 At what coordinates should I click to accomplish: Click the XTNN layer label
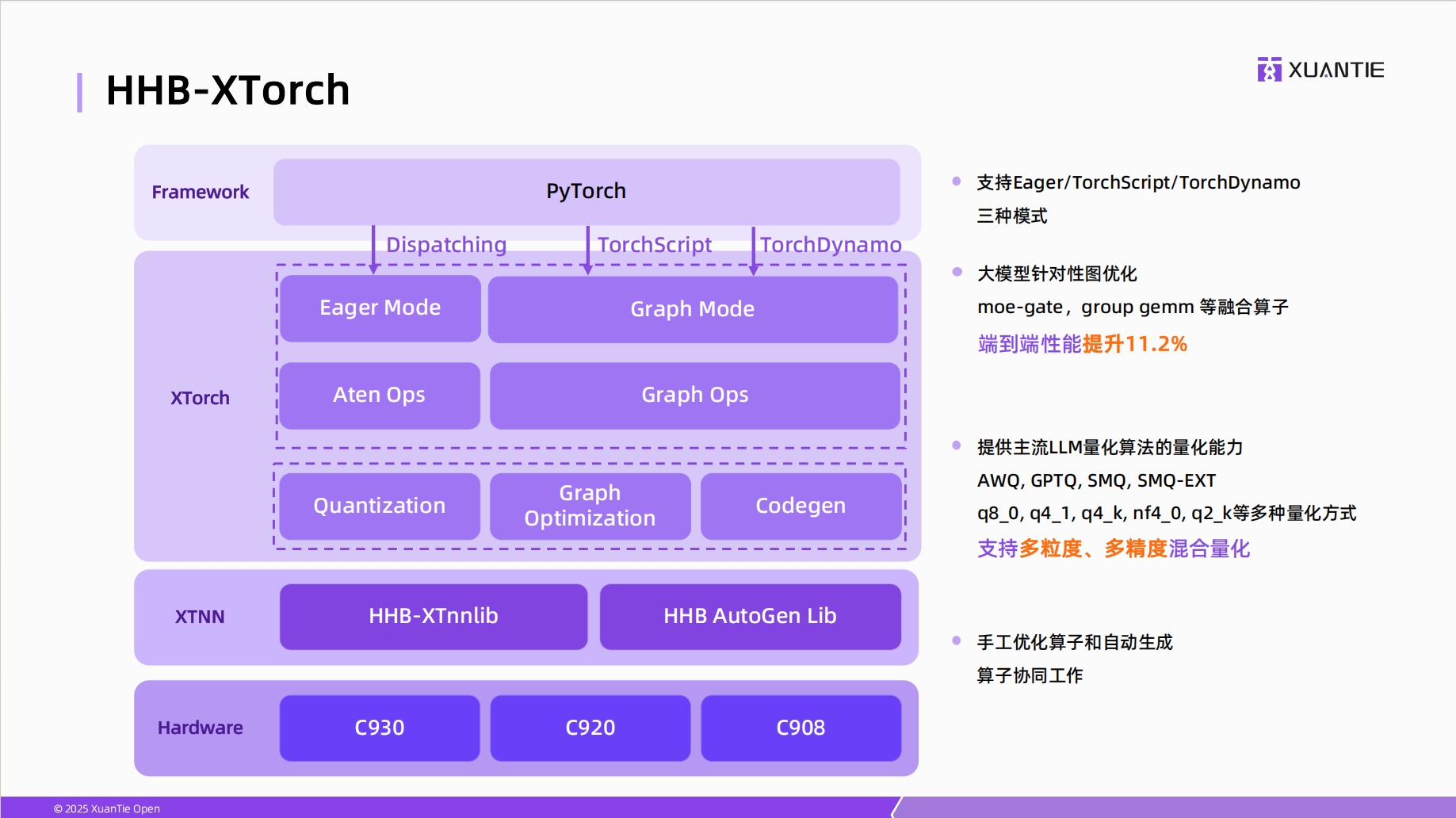[200, 617]
